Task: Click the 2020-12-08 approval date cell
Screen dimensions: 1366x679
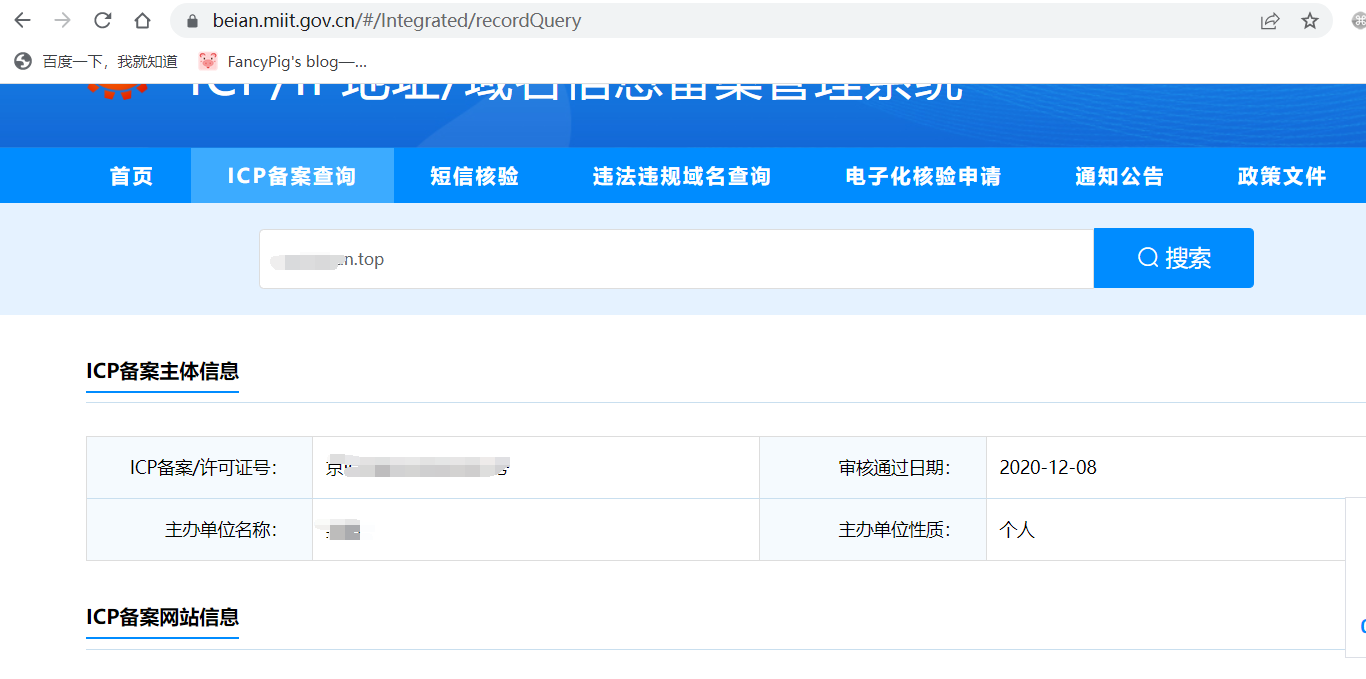Action: pos(1048,468)
